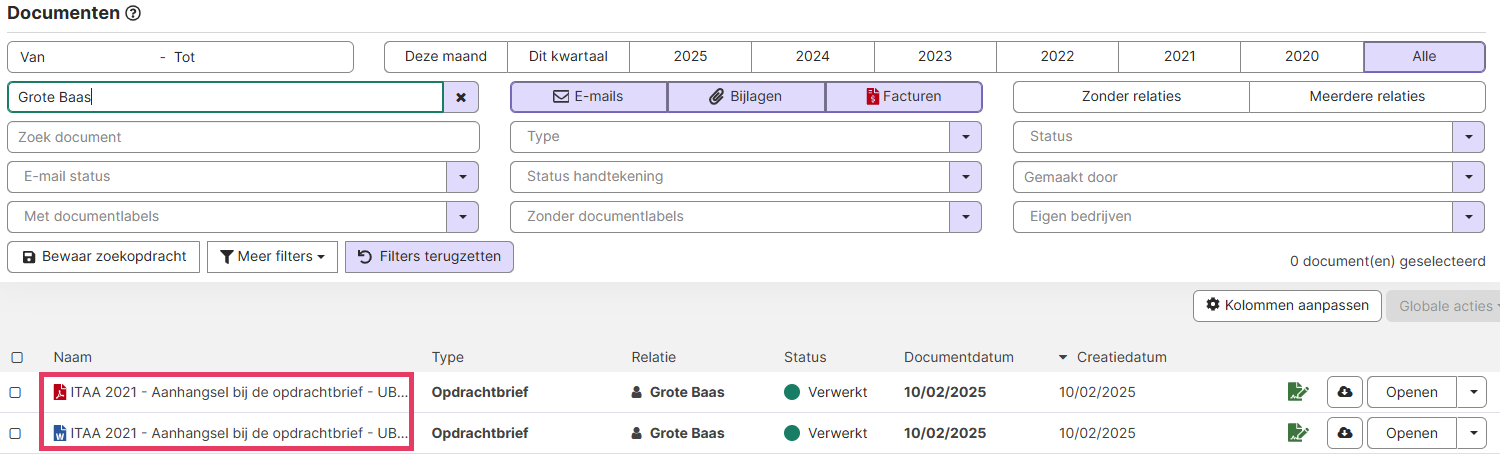Image resolution: width=1500 pixels, height=457 pixels.
Task: Switch to Dit kwartaal period
Action: pyautogui.click(x=568, y=57)
